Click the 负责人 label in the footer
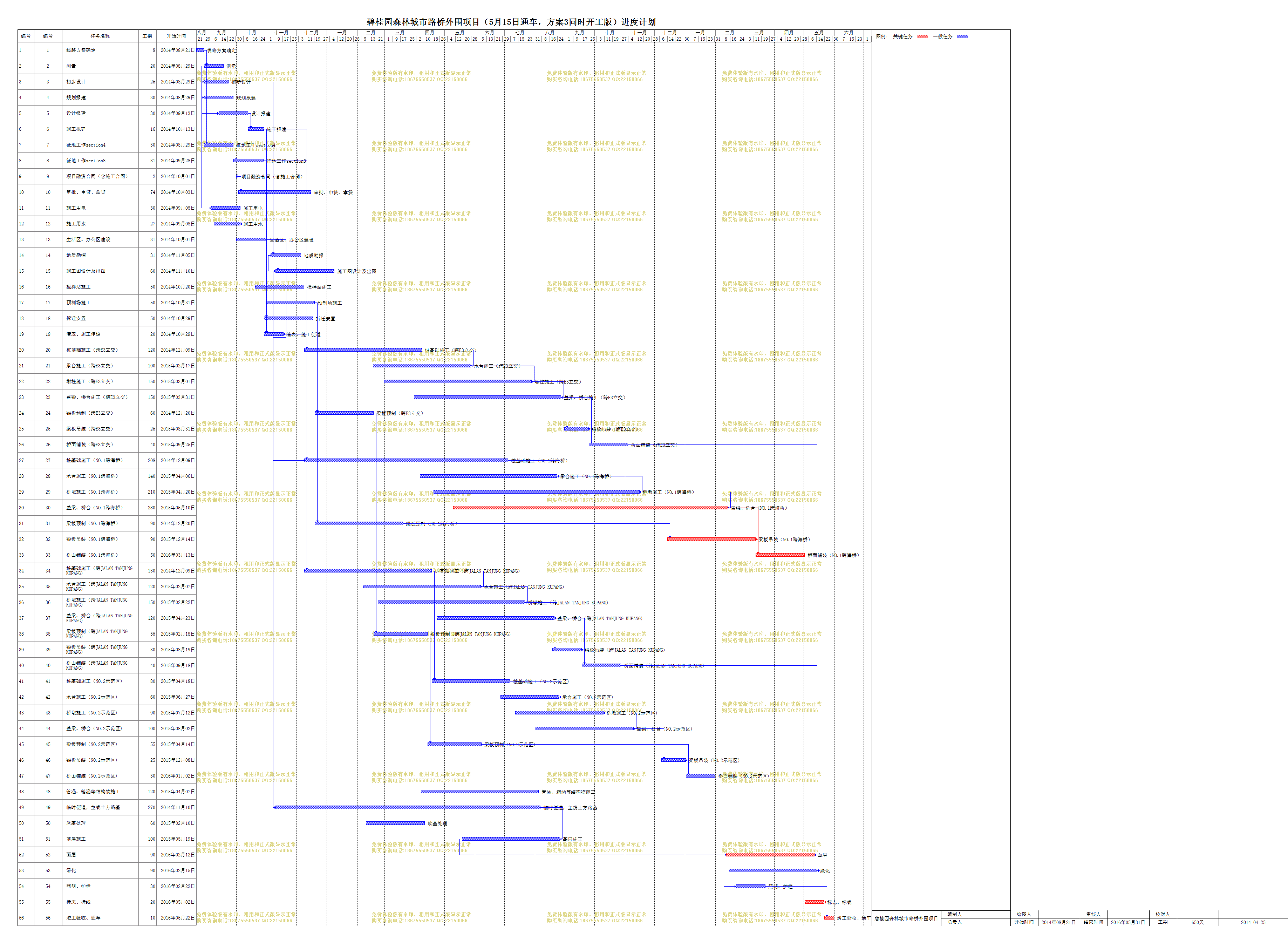1288x943 pixels. (955, 922)
